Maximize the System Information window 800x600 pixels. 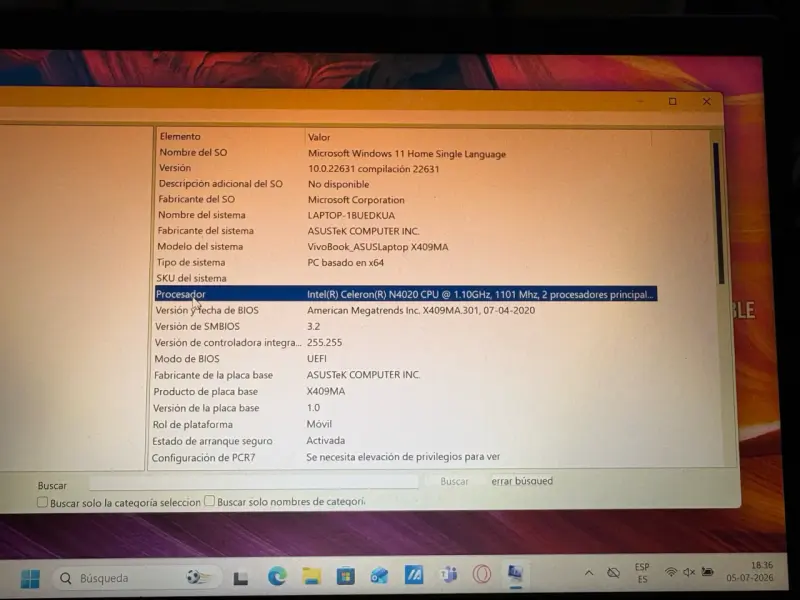coord(672,102)
